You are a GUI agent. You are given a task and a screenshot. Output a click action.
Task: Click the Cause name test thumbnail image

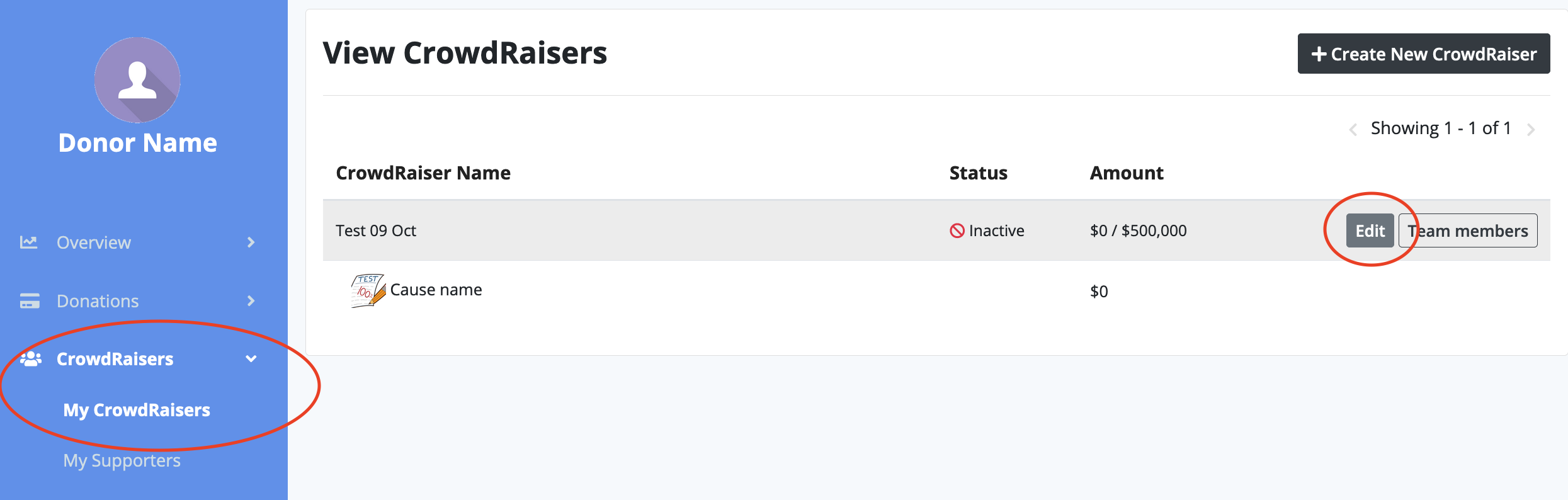[368, 290]
